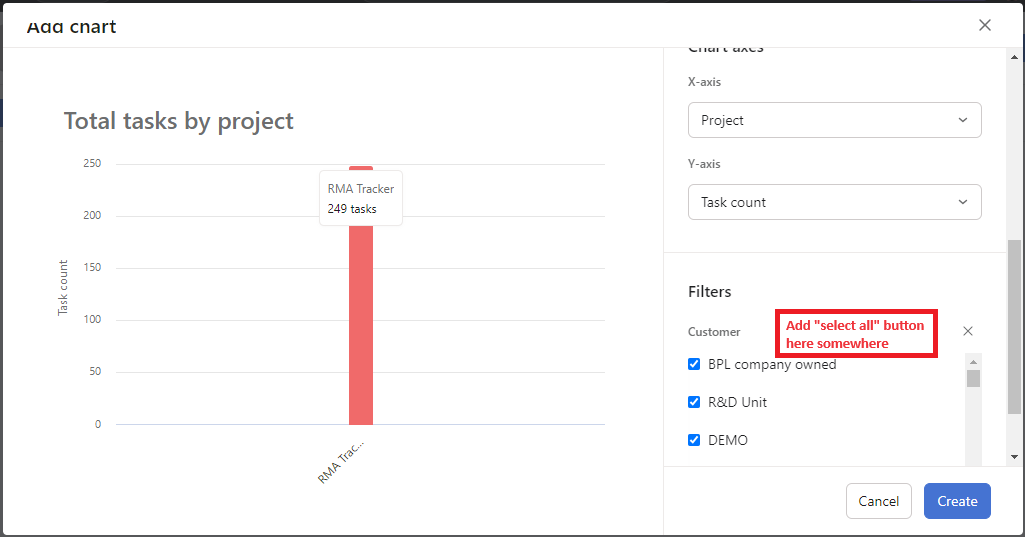Click the filter list scrollbar up arrow
The image size is (1025, 537).
click(973, 361)
